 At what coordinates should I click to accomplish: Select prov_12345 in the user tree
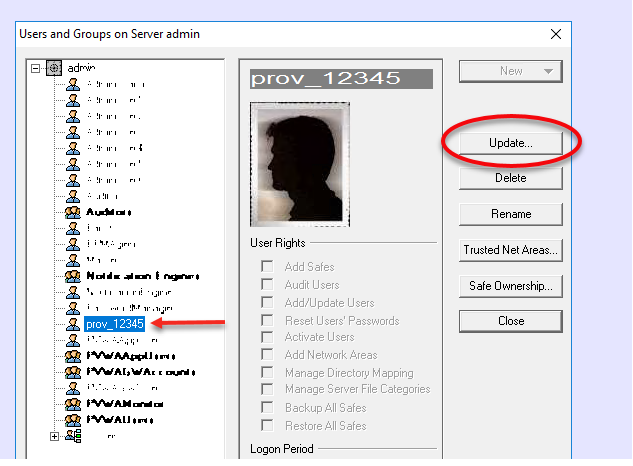[x=115, y=324]
